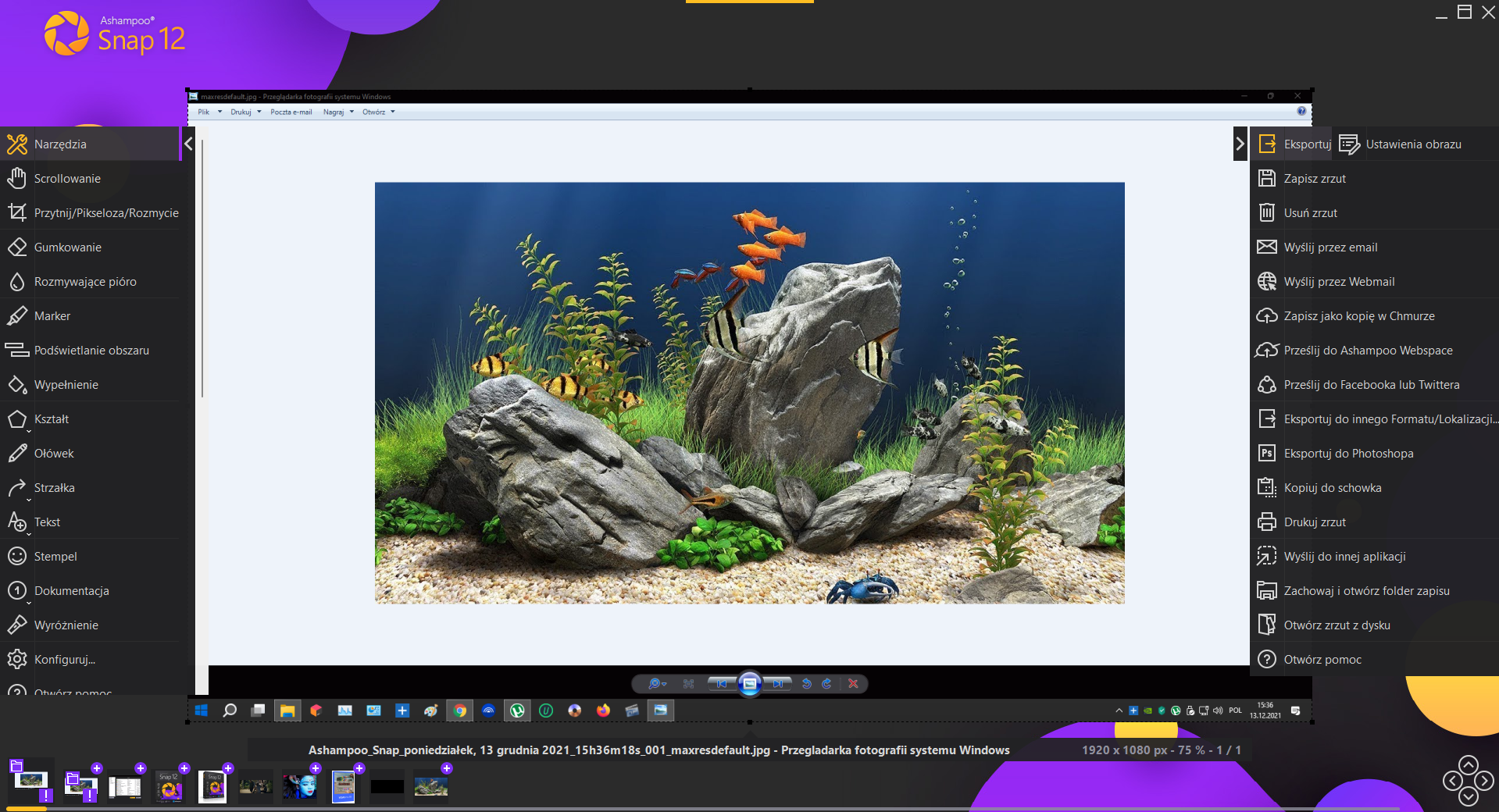Choose the Wypełnienie fill bucket tool

[x=90, y=385]
